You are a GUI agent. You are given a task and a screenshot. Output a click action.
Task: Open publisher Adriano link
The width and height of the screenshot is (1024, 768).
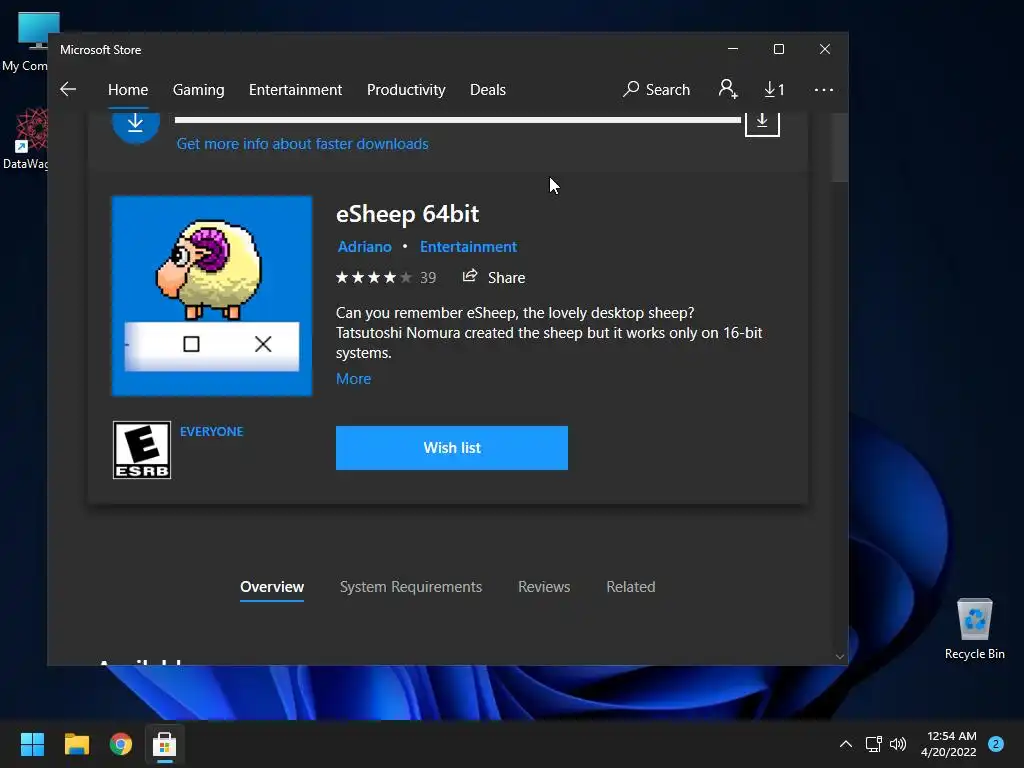pyautogui.click(x=364, y=247)
